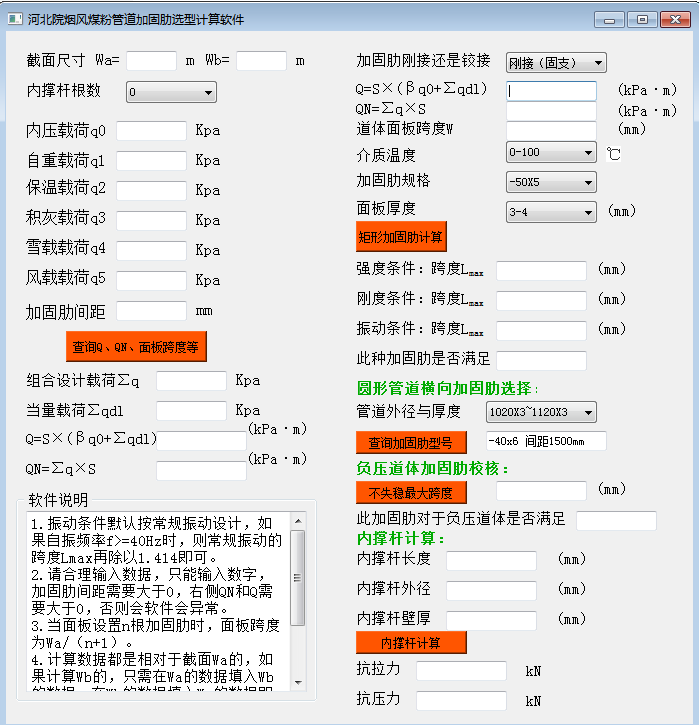699x725 pixels.
Task: Click the 抗压力 result field
Action: 461,700
